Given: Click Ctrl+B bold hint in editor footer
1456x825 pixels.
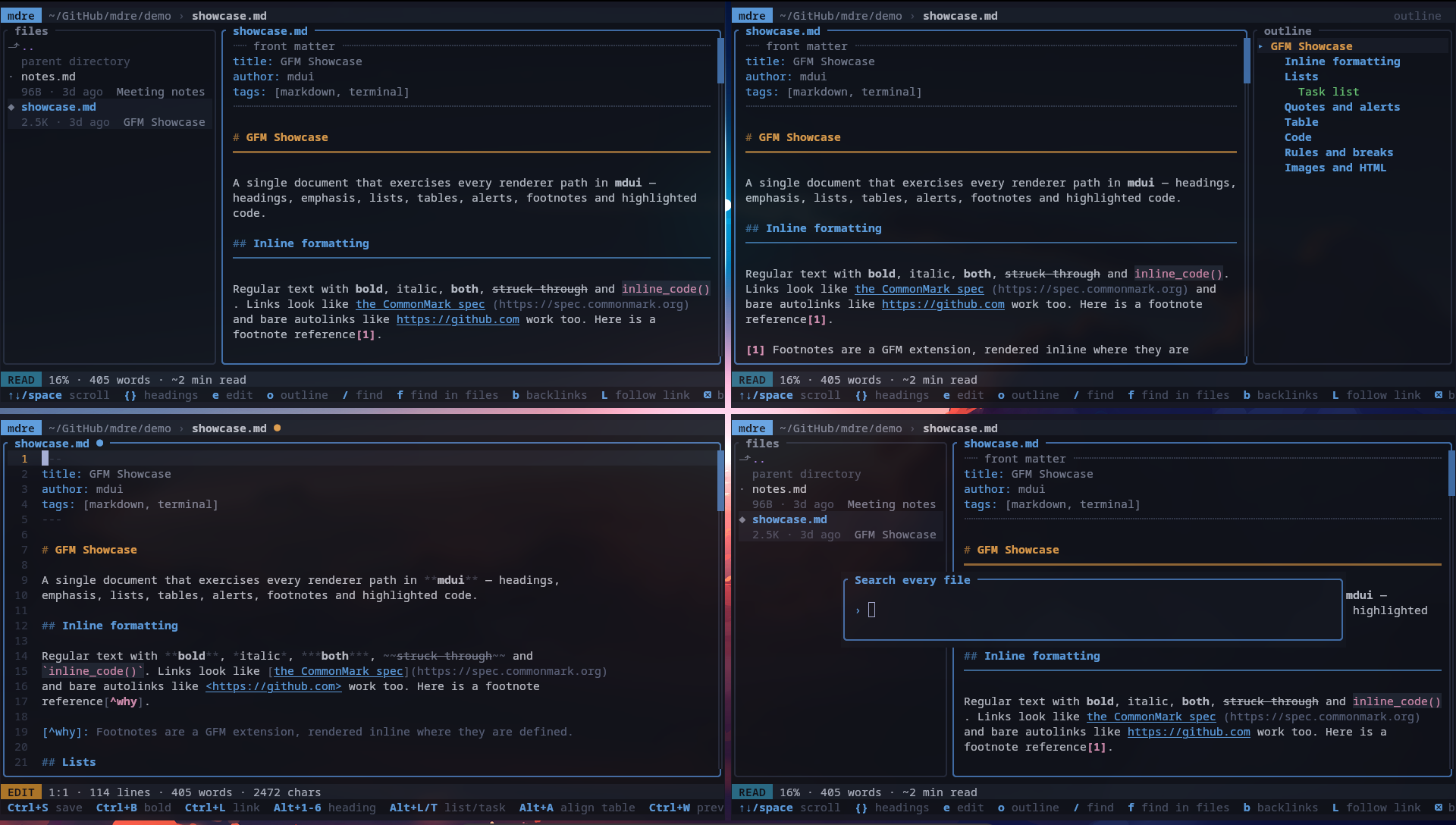Looking at the screenshot, I should (x=133, y=808).
